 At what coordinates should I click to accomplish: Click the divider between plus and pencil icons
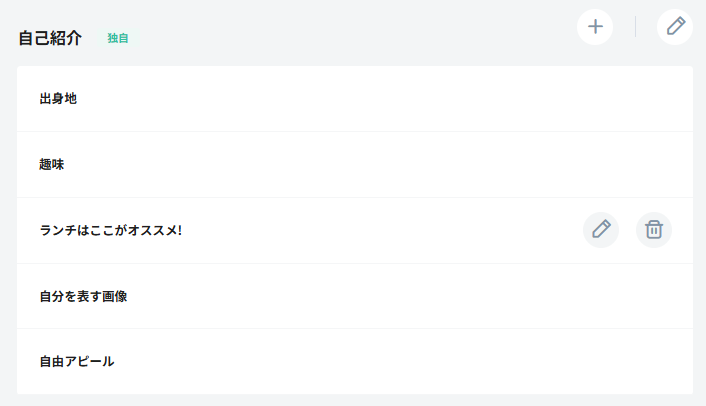635,27
